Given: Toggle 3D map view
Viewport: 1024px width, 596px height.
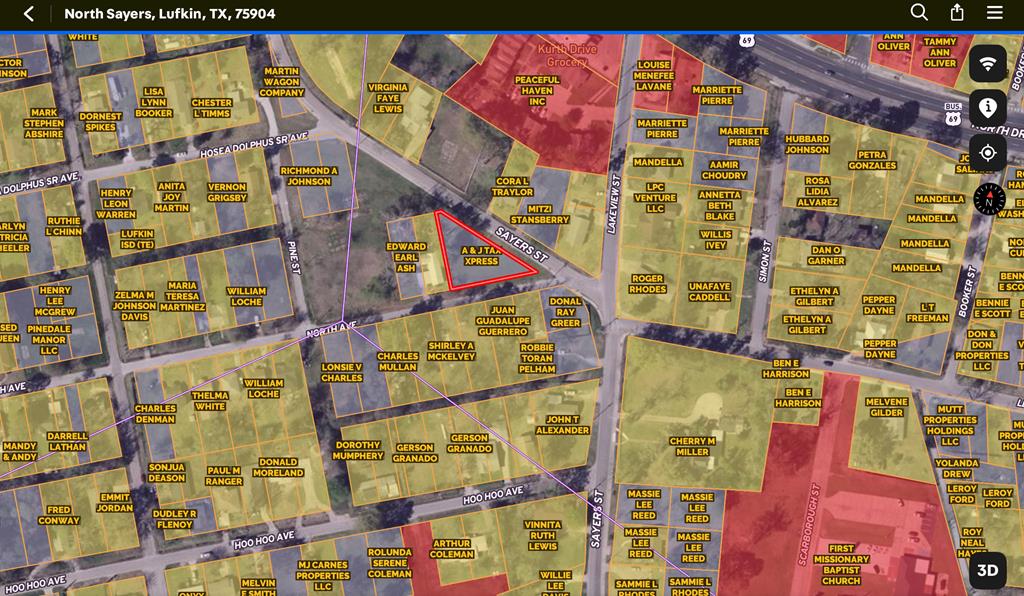Looking at the screenshot, I should pos(987,571).
